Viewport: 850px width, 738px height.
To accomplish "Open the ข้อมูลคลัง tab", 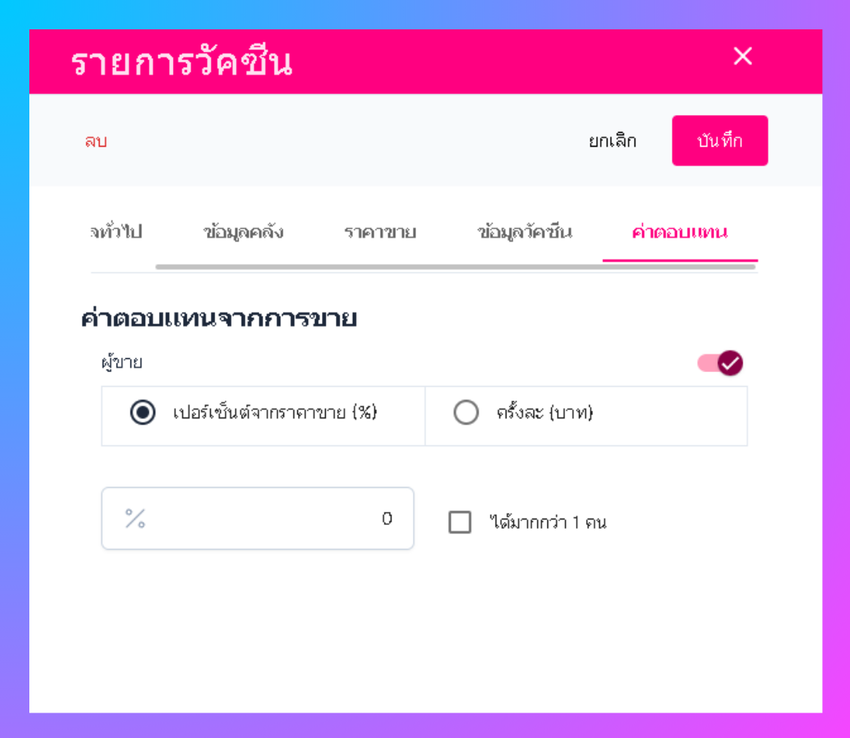I will pos(243,232).
